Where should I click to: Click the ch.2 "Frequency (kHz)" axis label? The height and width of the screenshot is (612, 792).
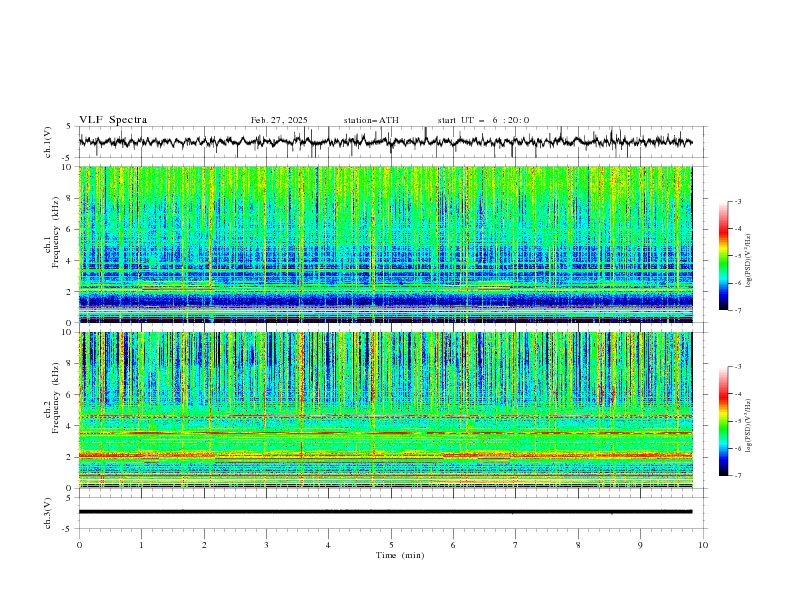point(56,397)
